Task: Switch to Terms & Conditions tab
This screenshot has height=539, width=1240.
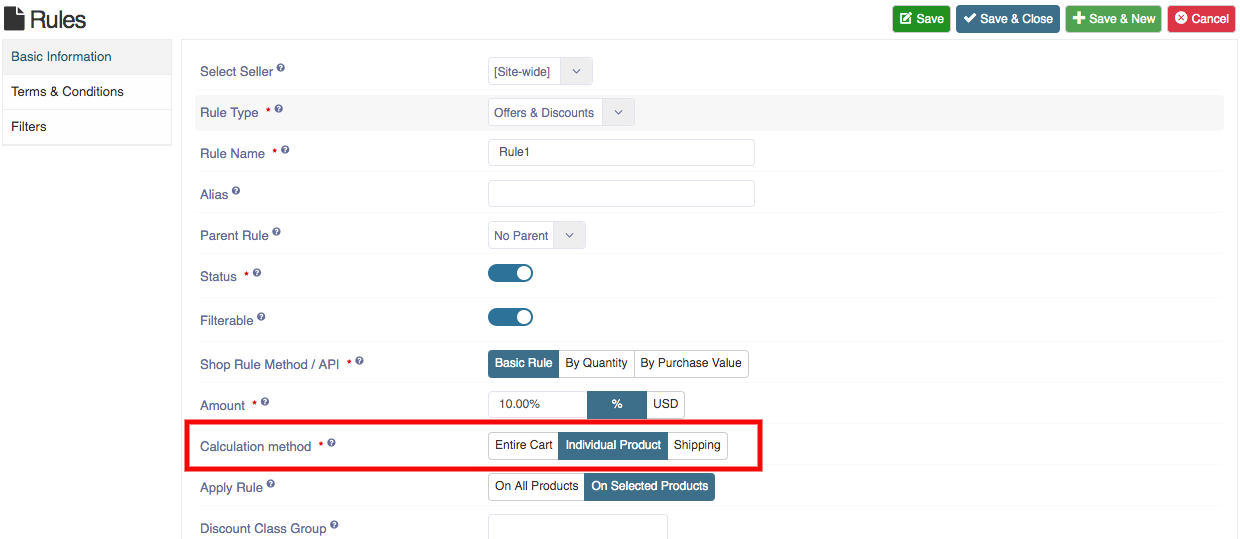Action: 87,92
